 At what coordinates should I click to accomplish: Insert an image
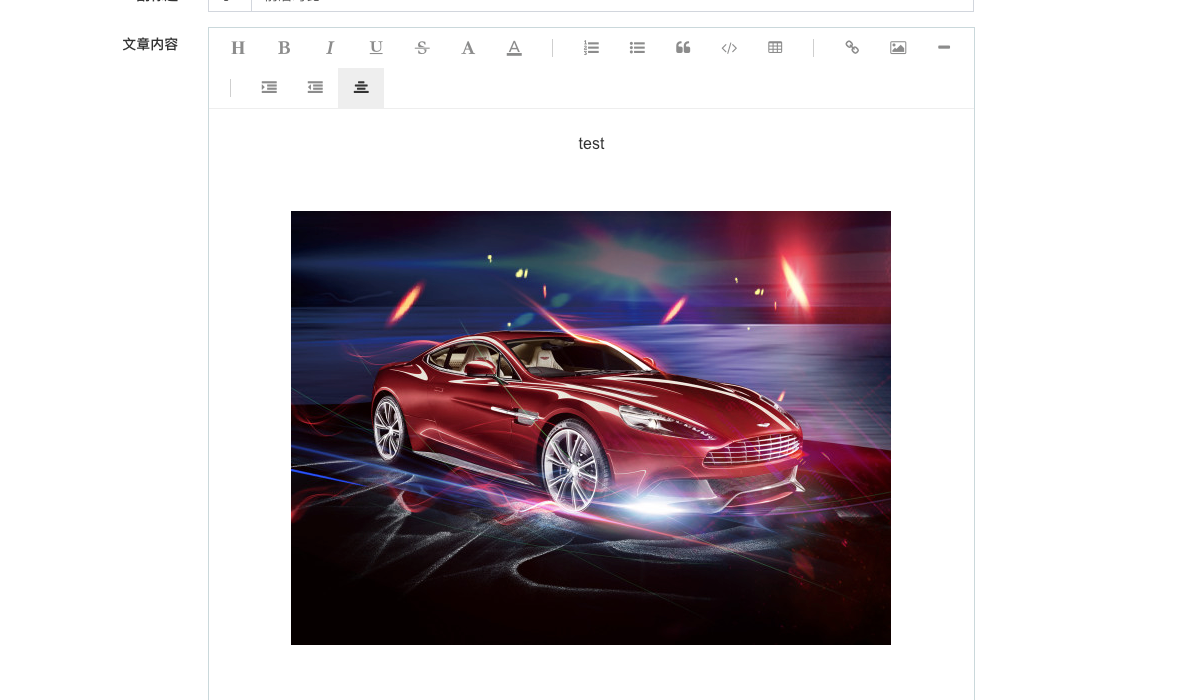point(898,48)
